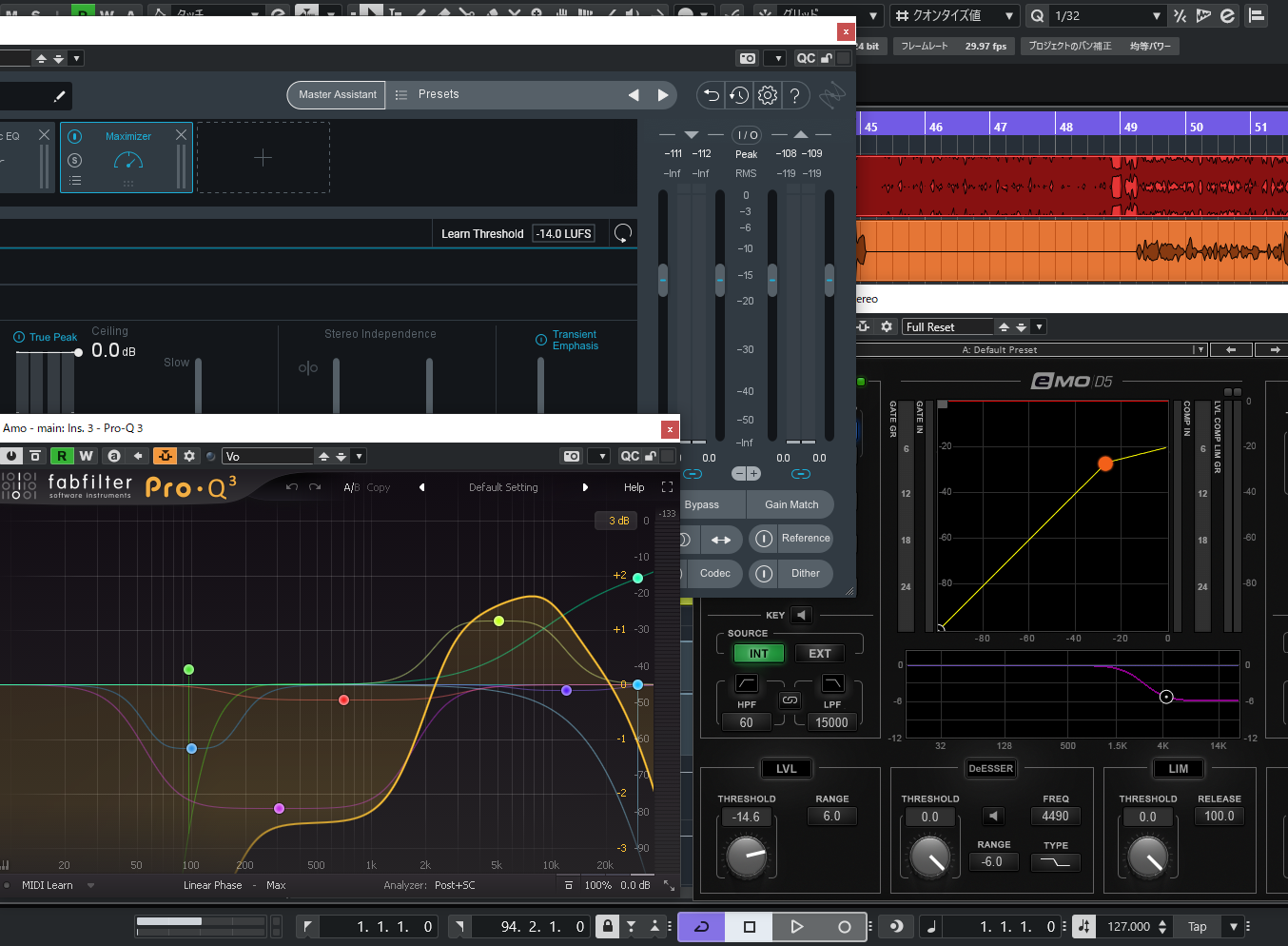
Task: Expand the Full Reset preset dropdown arrow
Action: (1039, 327)
